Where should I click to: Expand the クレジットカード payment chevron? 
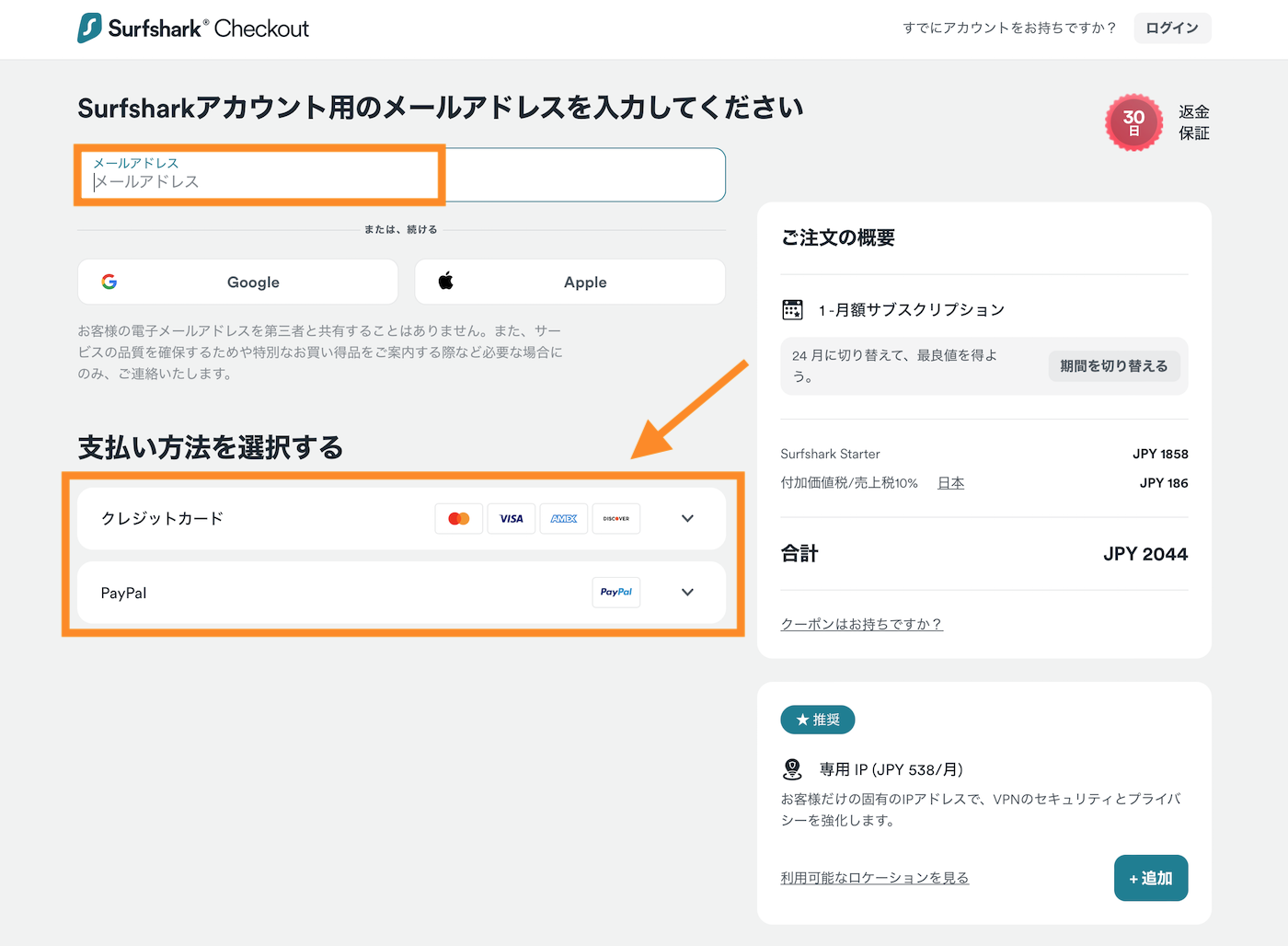[687, 518]
